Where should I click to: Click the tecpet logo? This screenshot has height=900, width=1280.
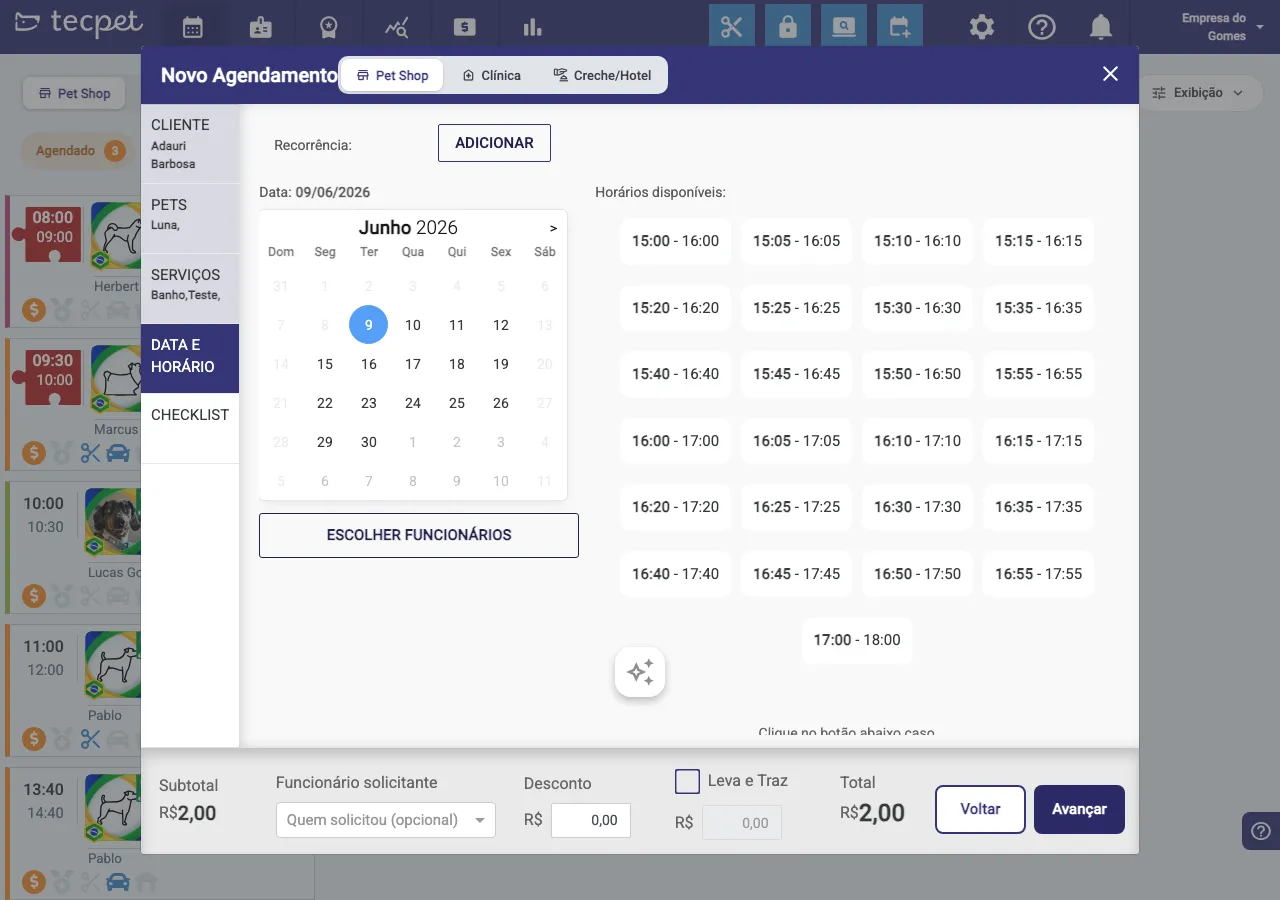pos(78,22)
